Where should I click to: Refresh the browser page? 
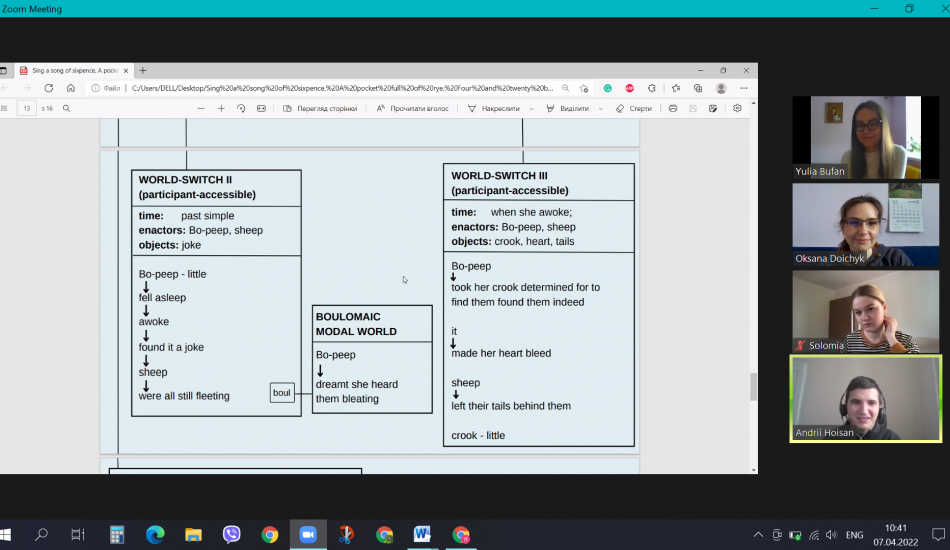click(49, 88)
